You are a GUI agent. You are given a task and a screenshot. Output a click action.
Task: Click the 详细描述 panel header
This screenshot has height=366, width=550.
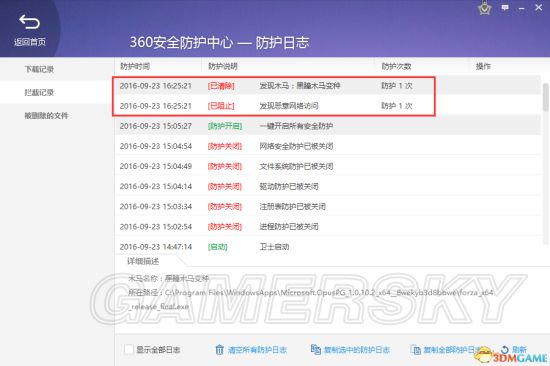coord(143,261)
